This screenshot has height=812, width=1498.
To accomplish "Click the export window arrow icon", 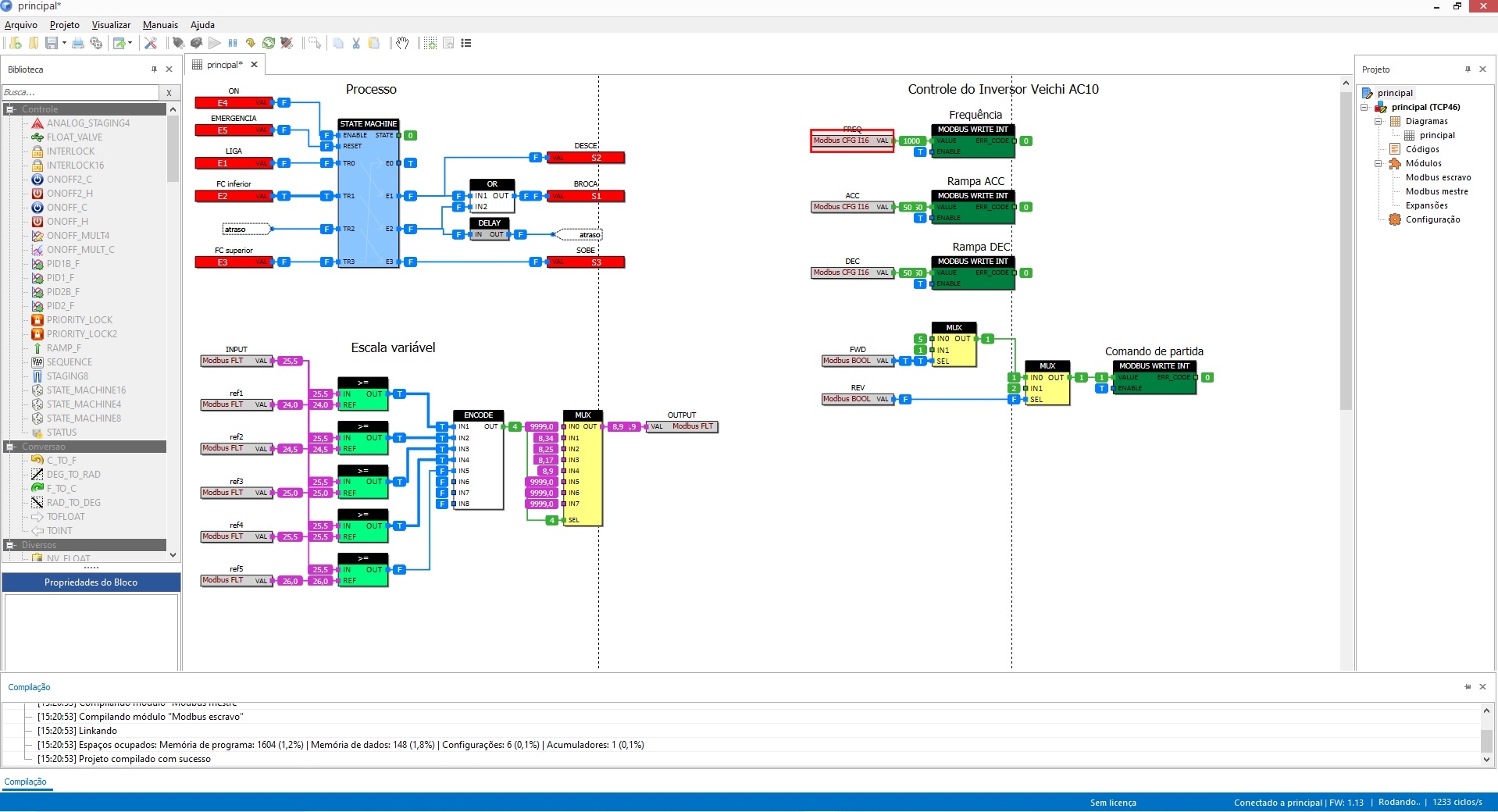I will 119,43.
